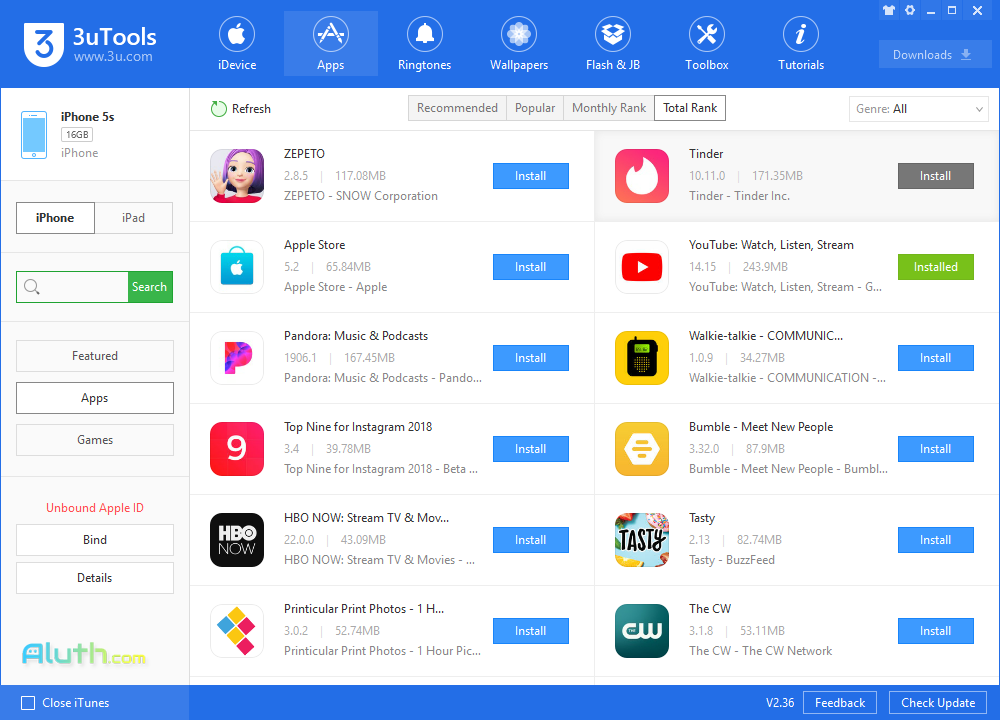Click the search magnifier icon
Screen dimensions: 1000x720
(32, 287)
